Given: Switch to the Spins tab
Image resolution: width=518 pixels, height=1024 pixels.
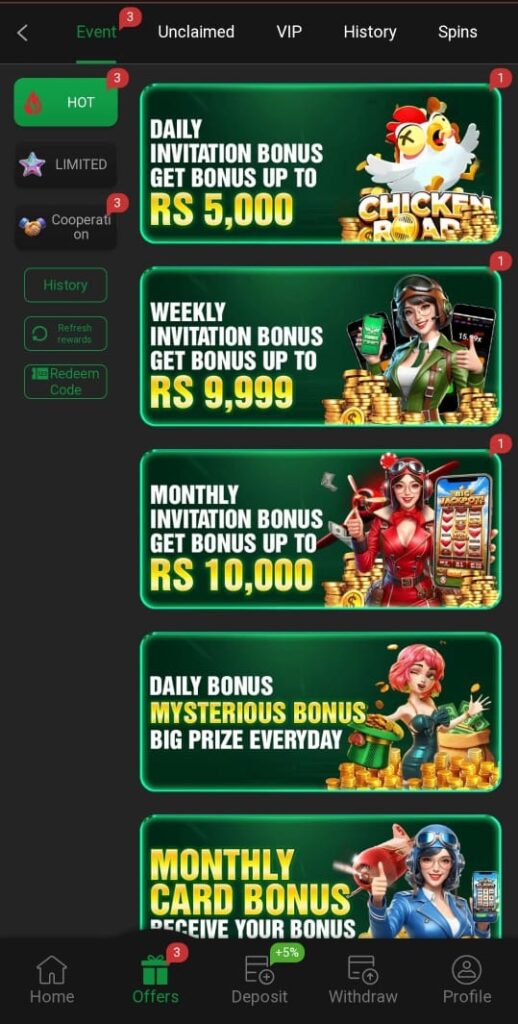Looking at the screenshot, I should pyautogui.click(x=457, y=32).
